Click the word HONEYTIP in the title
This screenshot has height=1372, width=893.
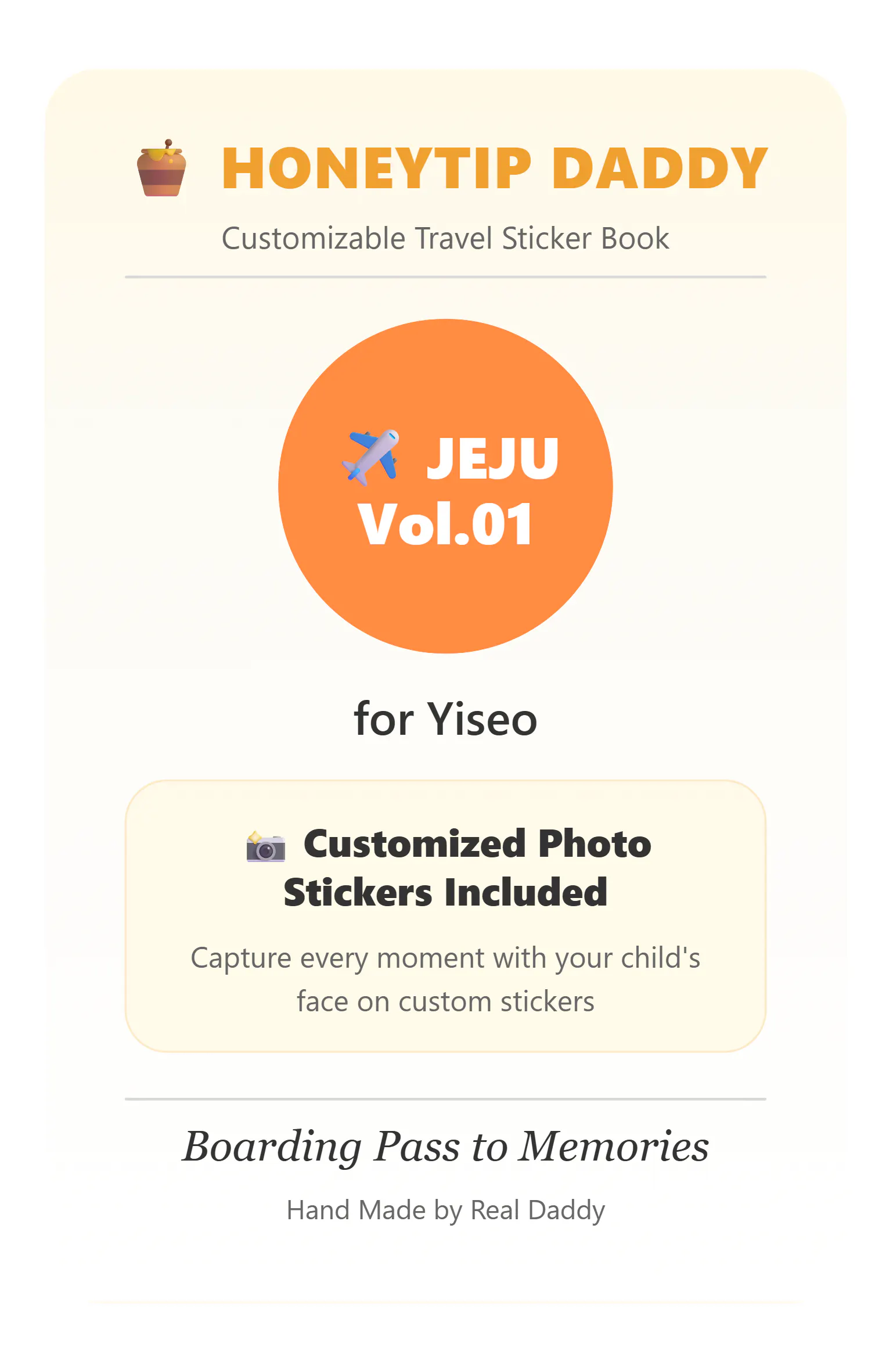(x=376, y=169)
